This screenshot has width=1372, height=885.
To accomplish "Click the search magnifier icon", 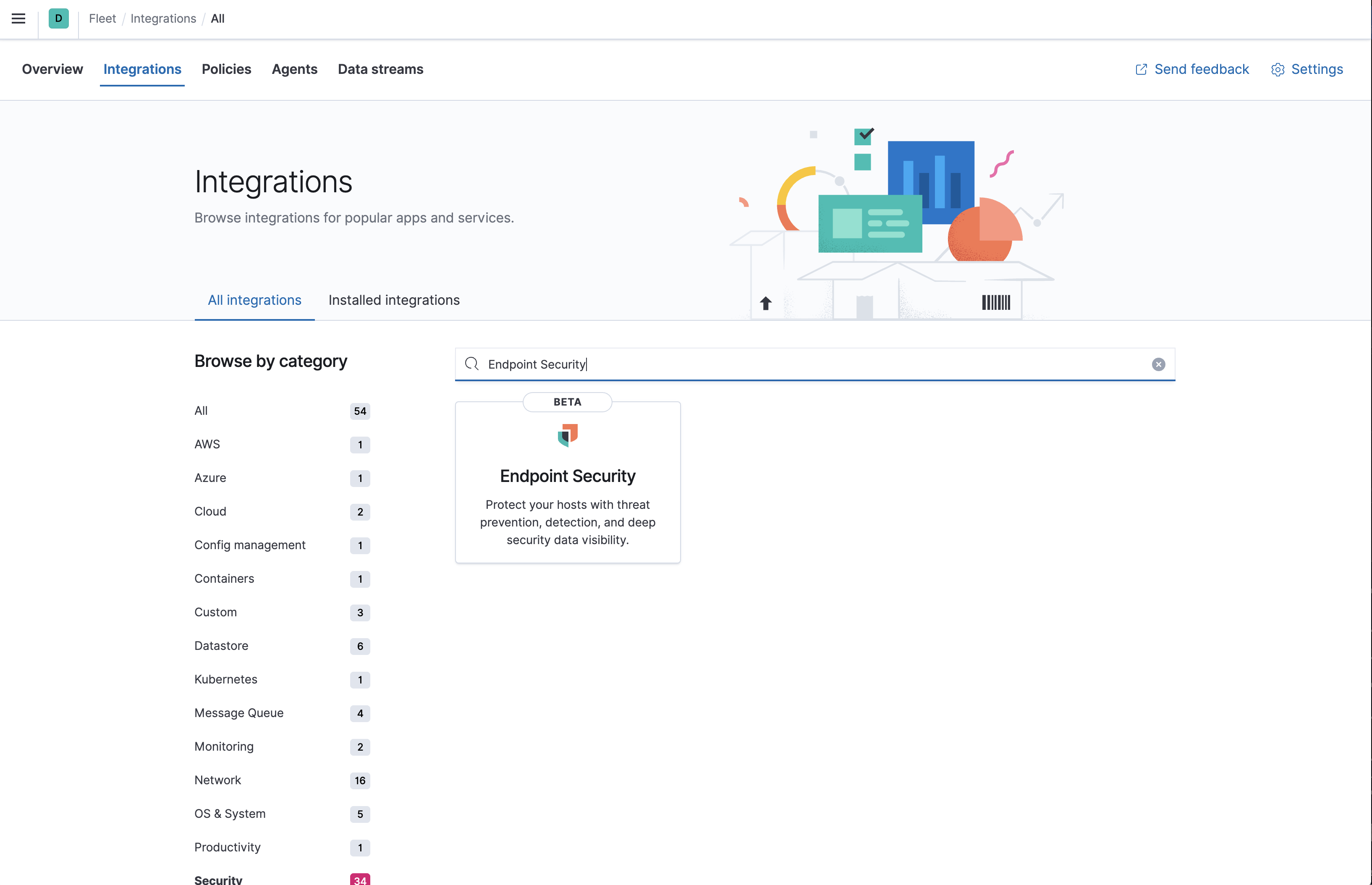I will tap(472, 364).
